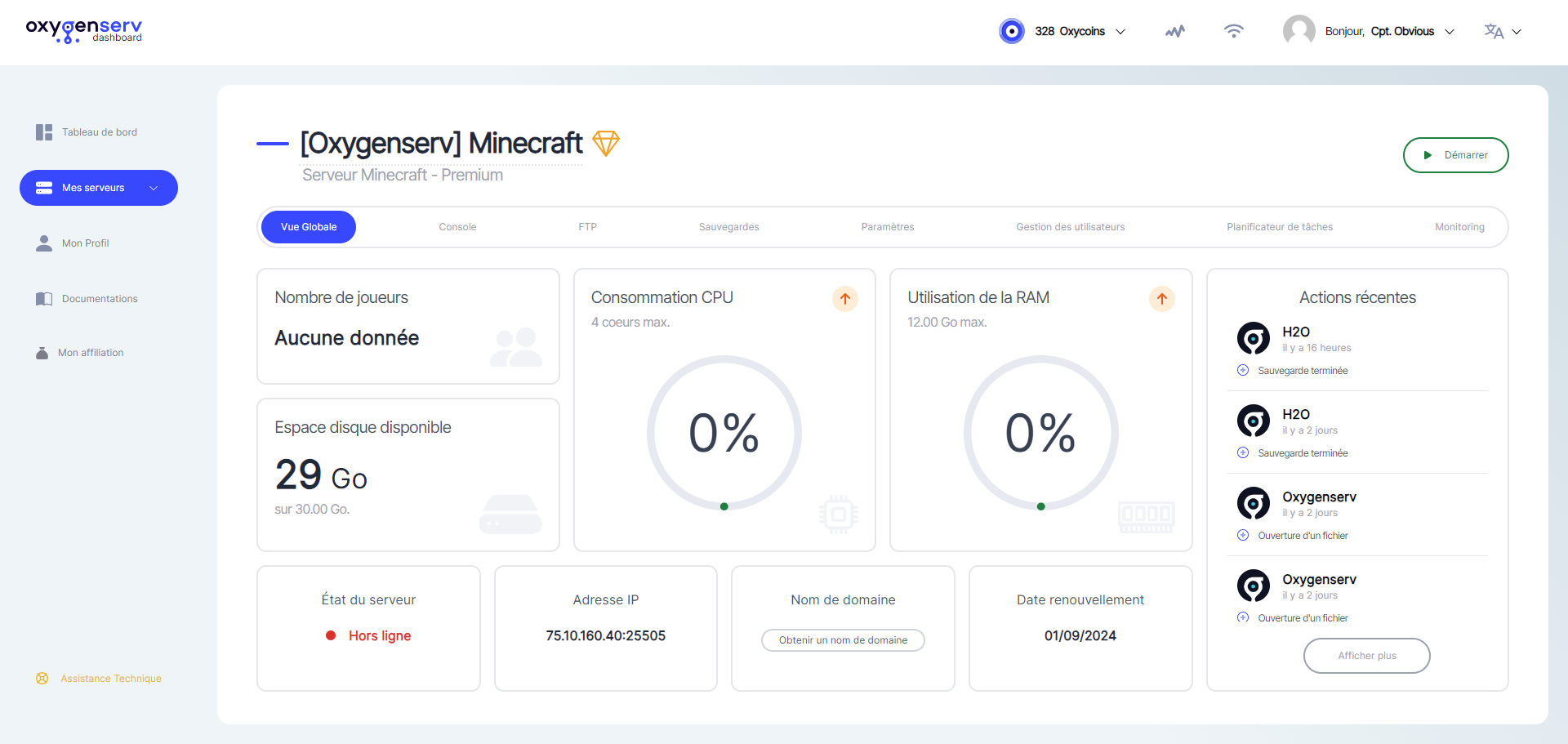This screenshot has width=1568, height=744.
Task: Click the disk drive icon in Espace disque
Action: click(x=510, y=515)
